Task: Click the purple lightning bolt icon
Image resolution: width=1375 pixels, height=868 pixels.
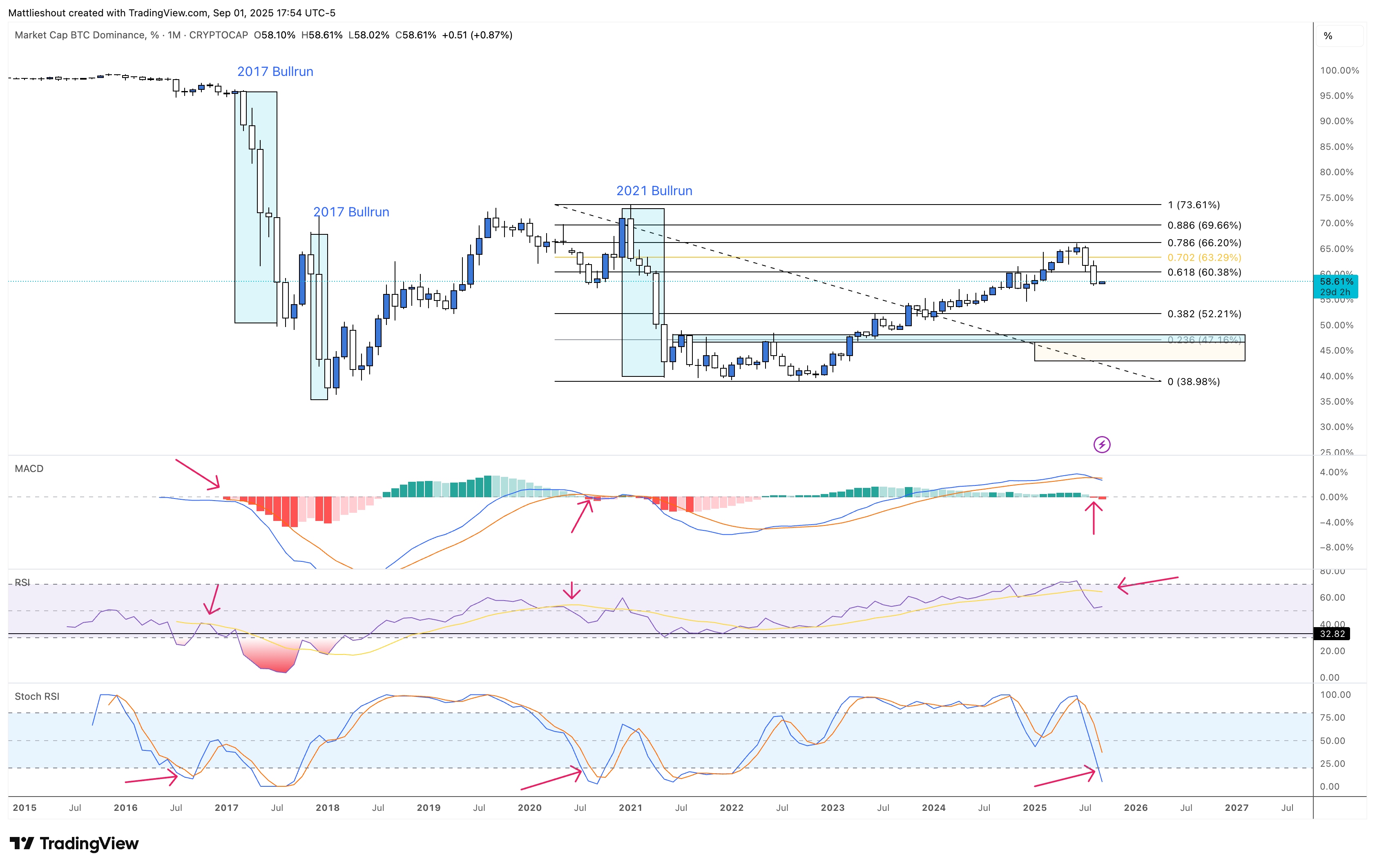Action: (x=1101, y=444)
